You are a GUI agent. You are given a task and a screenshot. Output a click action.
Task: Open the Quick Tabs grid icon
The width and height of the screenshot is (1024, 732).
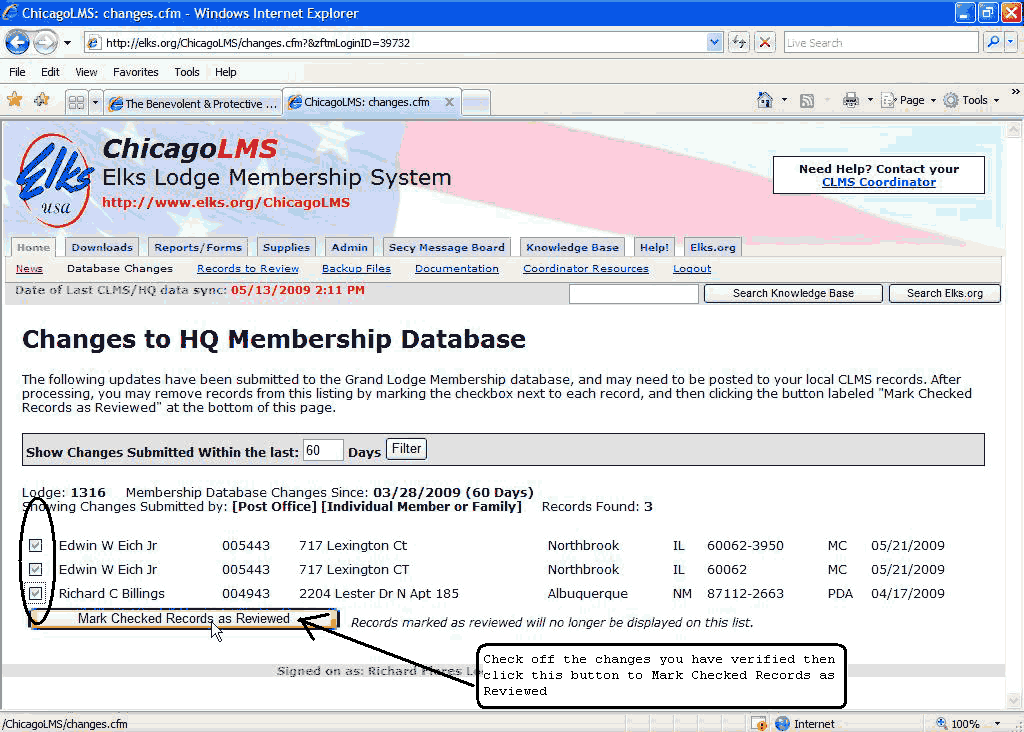pos(76,102)
